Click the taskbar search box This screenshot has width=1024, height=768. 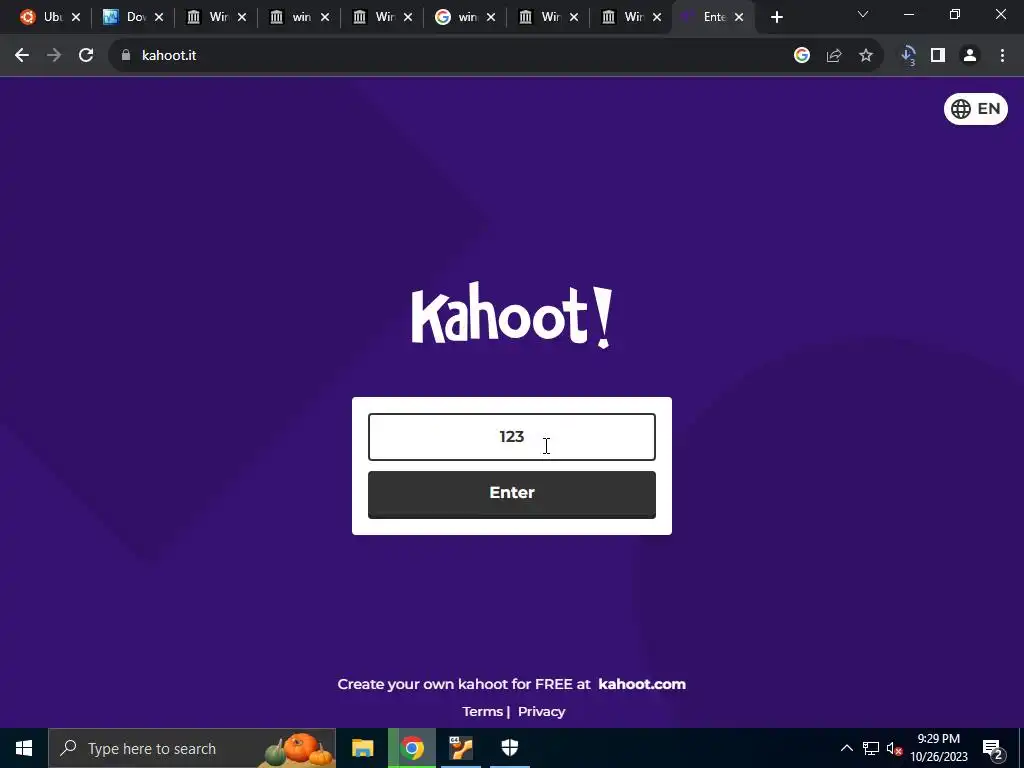coord(192,748)
